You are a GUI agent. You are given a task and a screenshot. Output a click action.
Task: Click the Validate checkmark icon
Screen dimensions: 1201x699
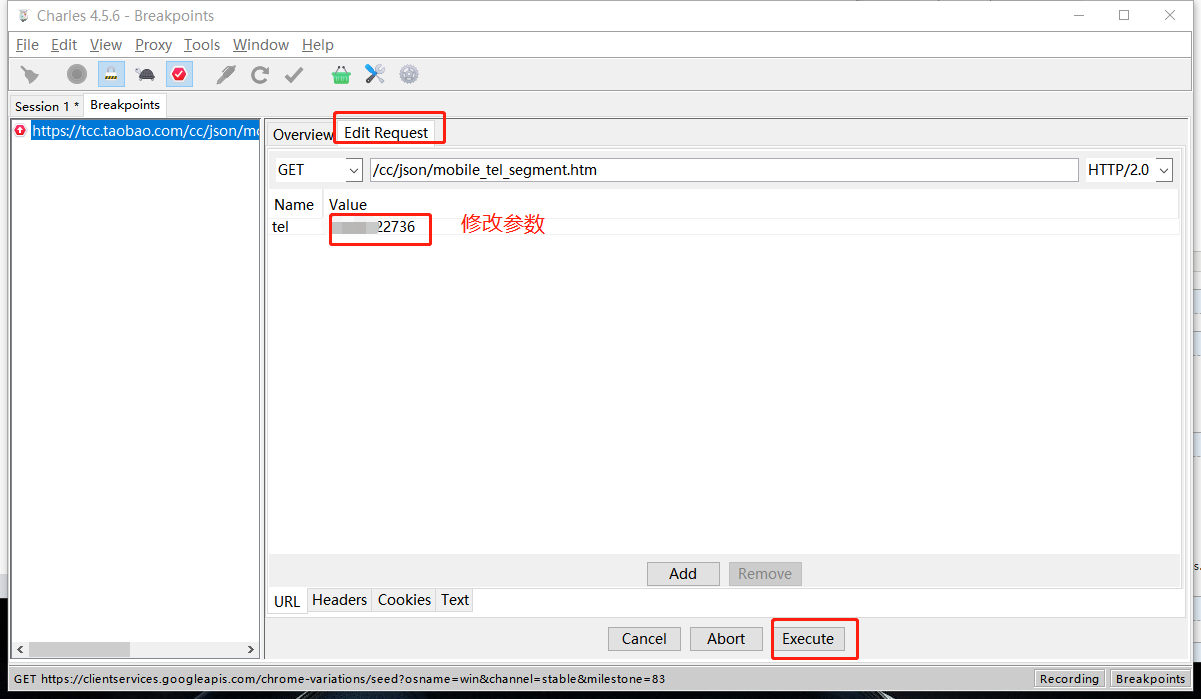(294, 74)
